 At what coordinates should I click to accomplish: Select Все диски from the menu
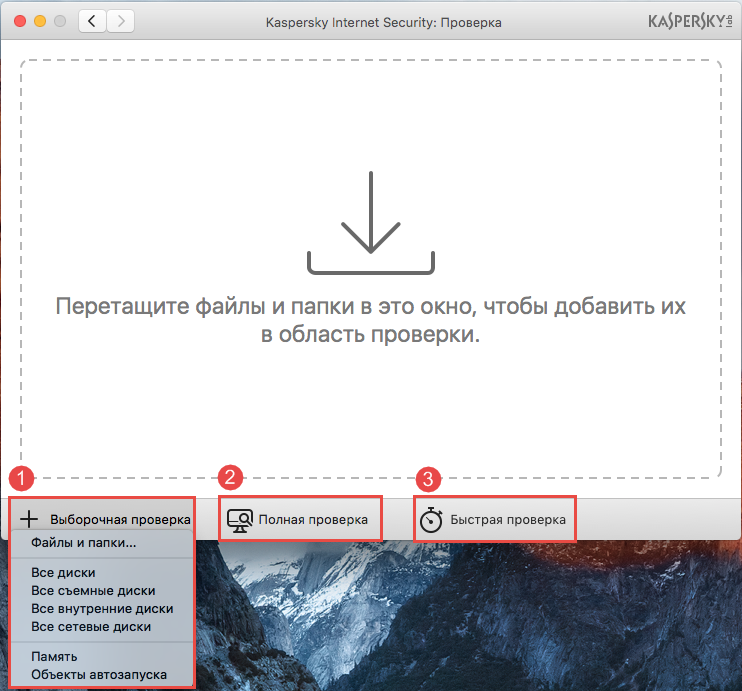[102, 573]
